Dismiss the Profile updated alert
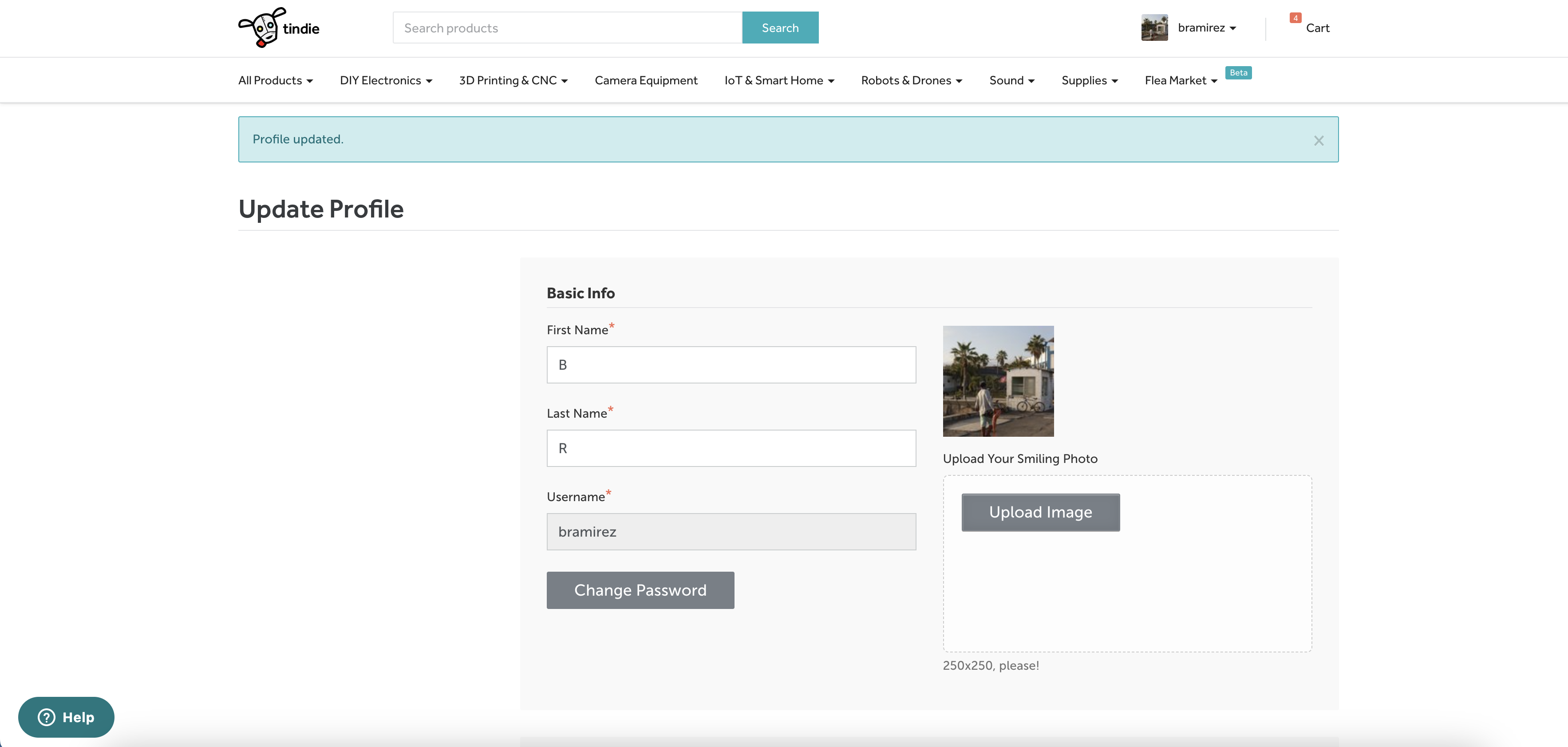1568x747 pixels. [x=1319, y=141]
